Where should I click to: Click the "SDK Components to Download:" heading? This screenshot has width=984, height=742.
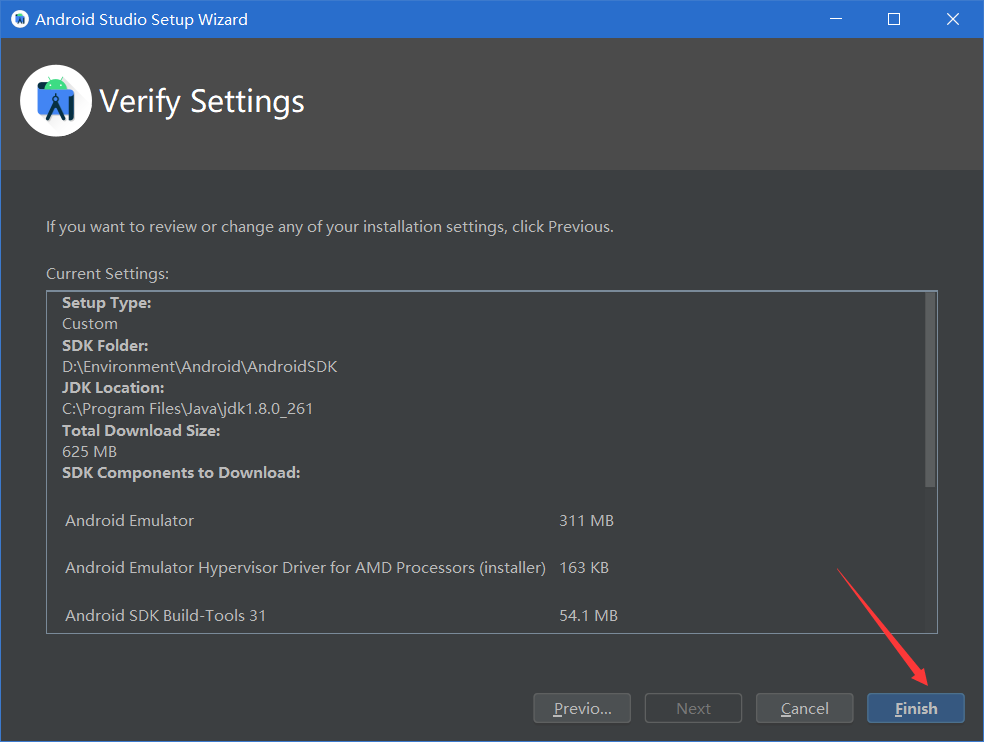[x=181, y=473]
